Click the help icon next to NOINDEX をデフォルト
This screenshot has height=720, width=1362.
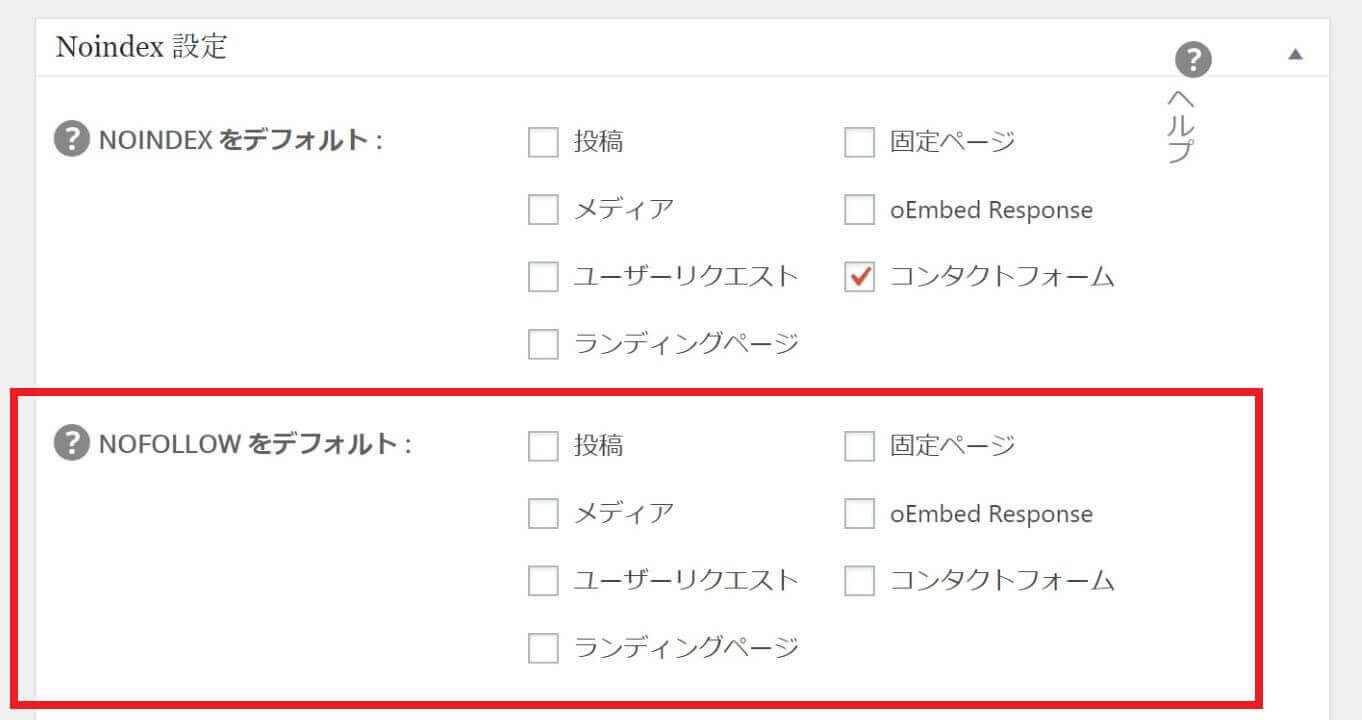click(x=70, y=141)
